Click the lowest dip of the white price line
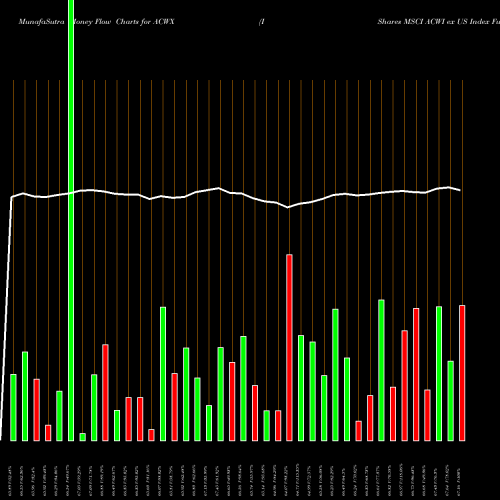Screen dimensions: 500x500 (288, 207)
